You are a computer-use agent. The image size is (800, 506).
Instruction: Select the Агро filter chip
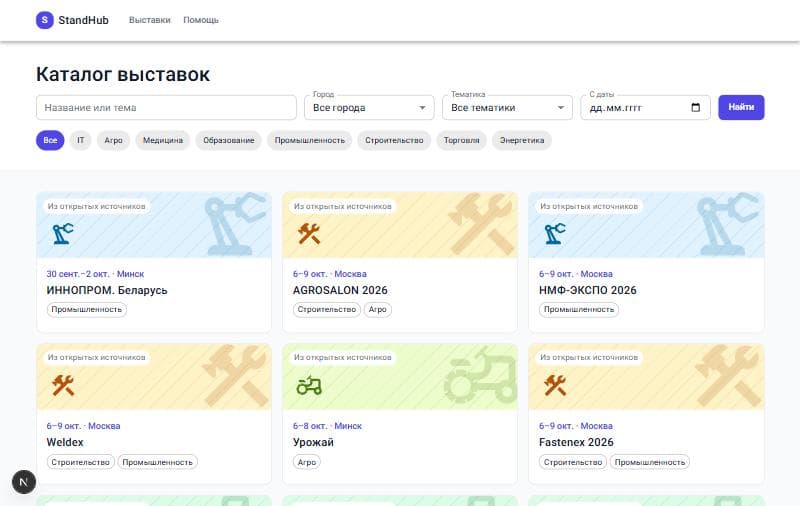pos(113,140)
